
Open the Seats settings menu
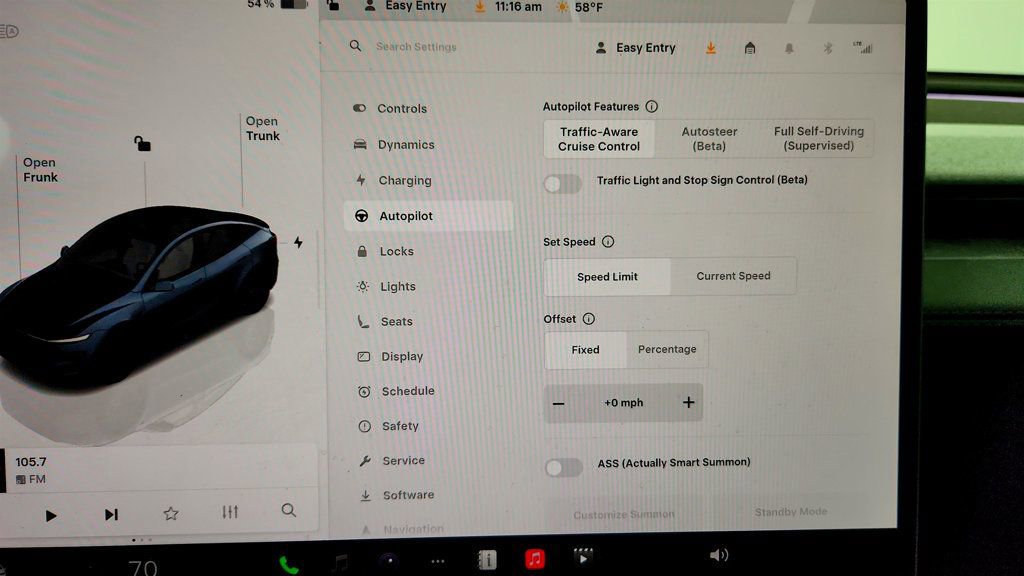385,321
